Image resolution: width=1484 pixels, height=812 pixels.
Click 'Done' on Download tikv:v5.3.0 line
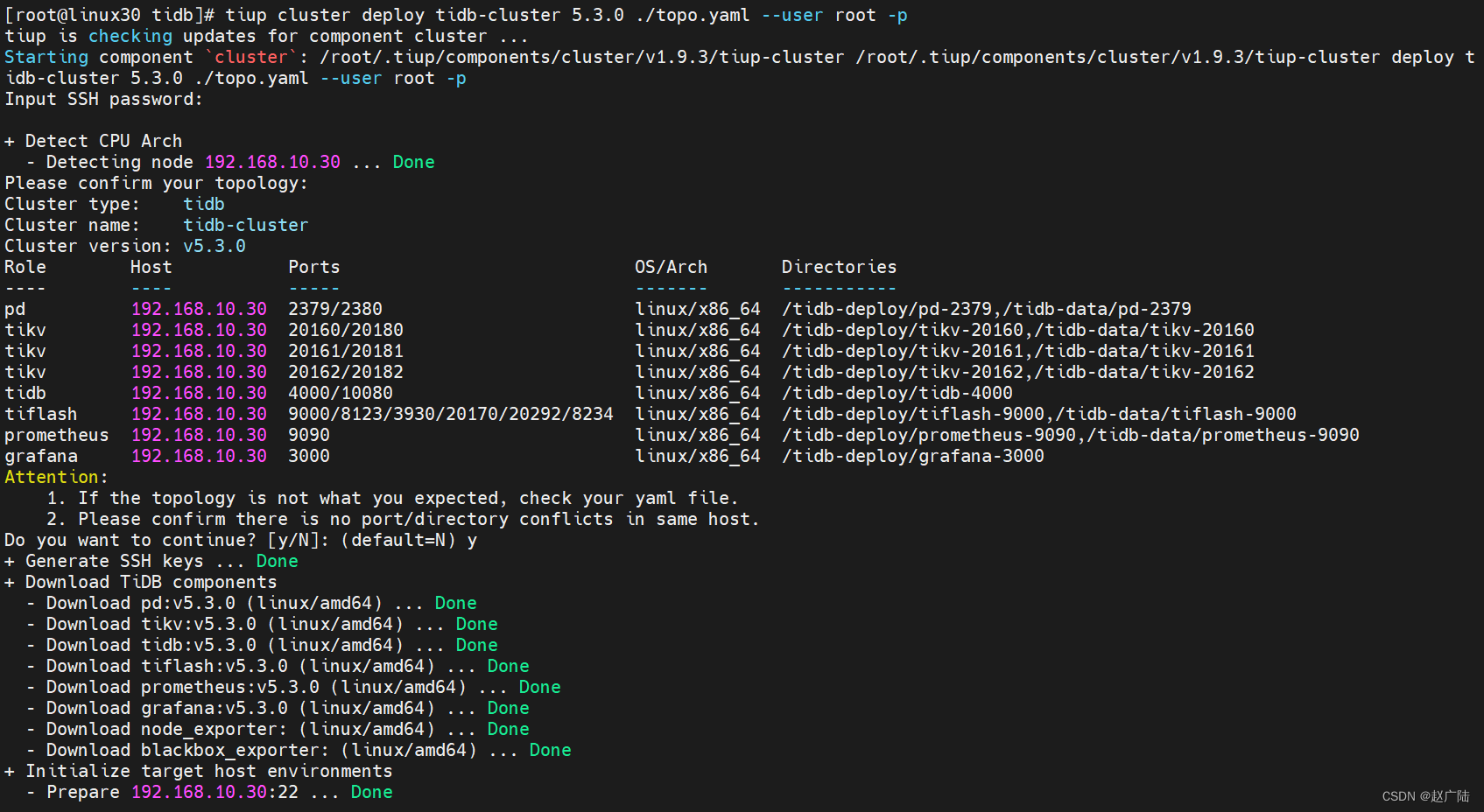[x=477, y=624]
